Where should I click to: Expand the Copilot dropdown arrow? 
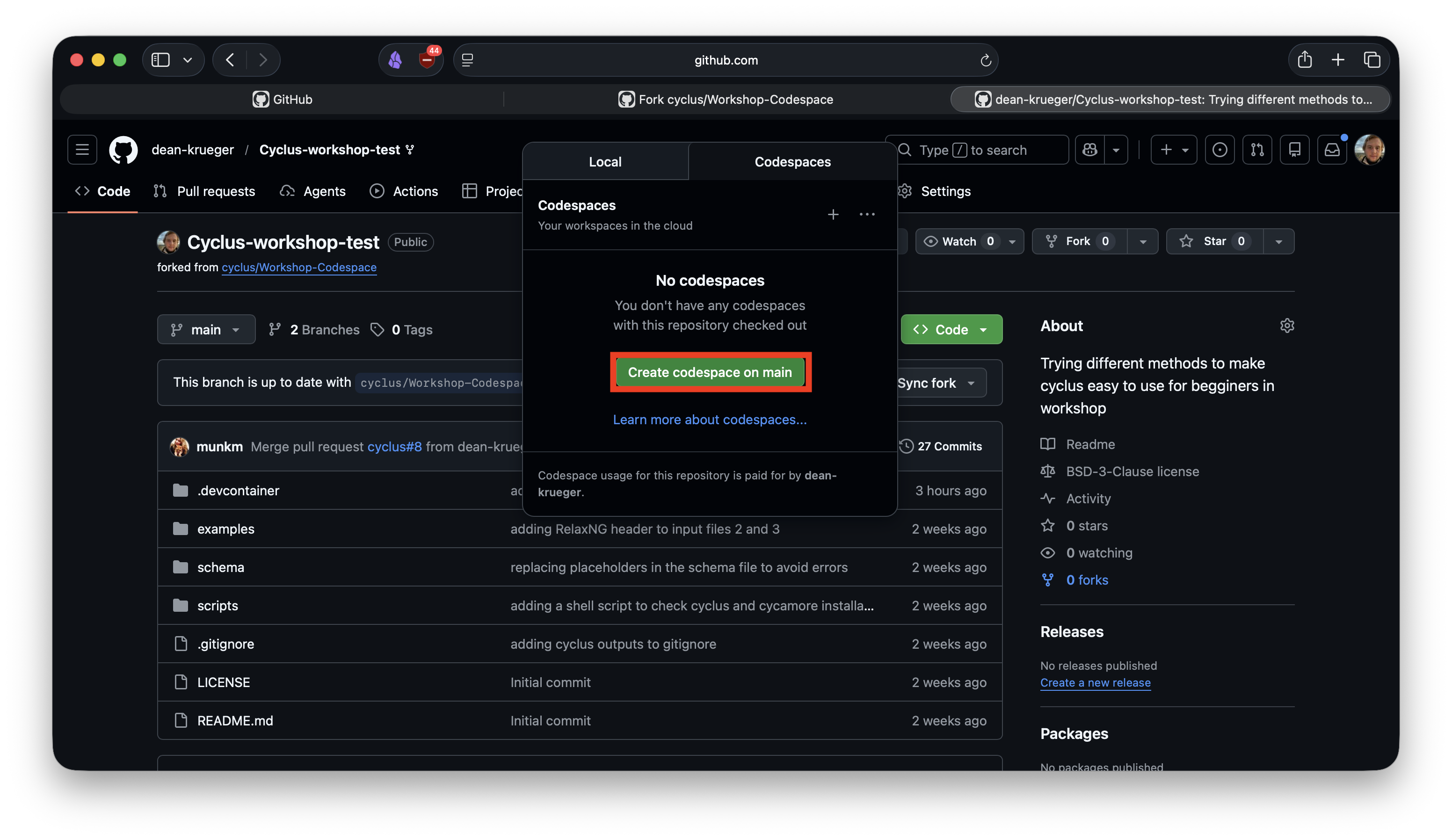pyautogui.click(x=1116, y=150)
